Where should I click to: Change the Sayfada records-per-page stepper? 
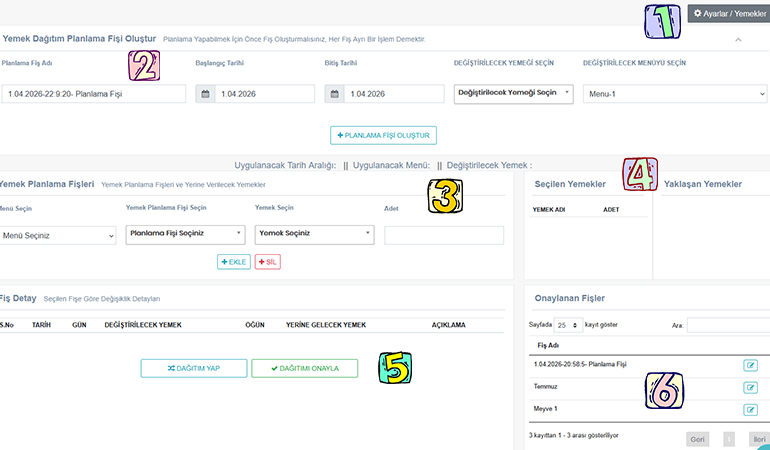pyautogui.click(x=568, y=326)
